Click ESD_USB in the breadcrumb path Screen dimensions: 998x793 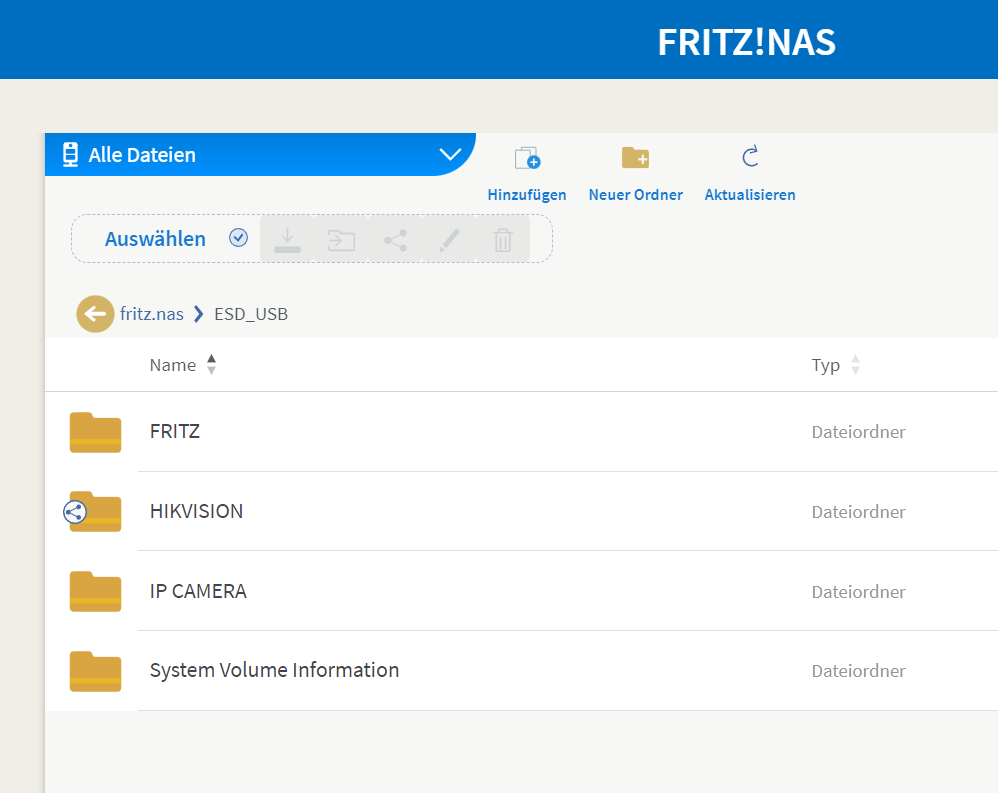251,314
